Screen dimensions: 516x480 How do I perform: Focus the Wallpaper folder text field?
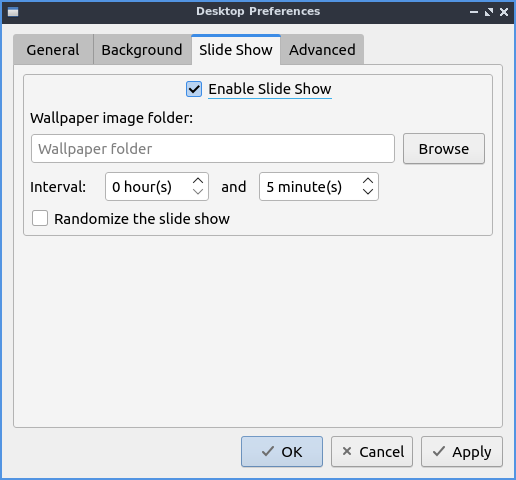point(213,149)
